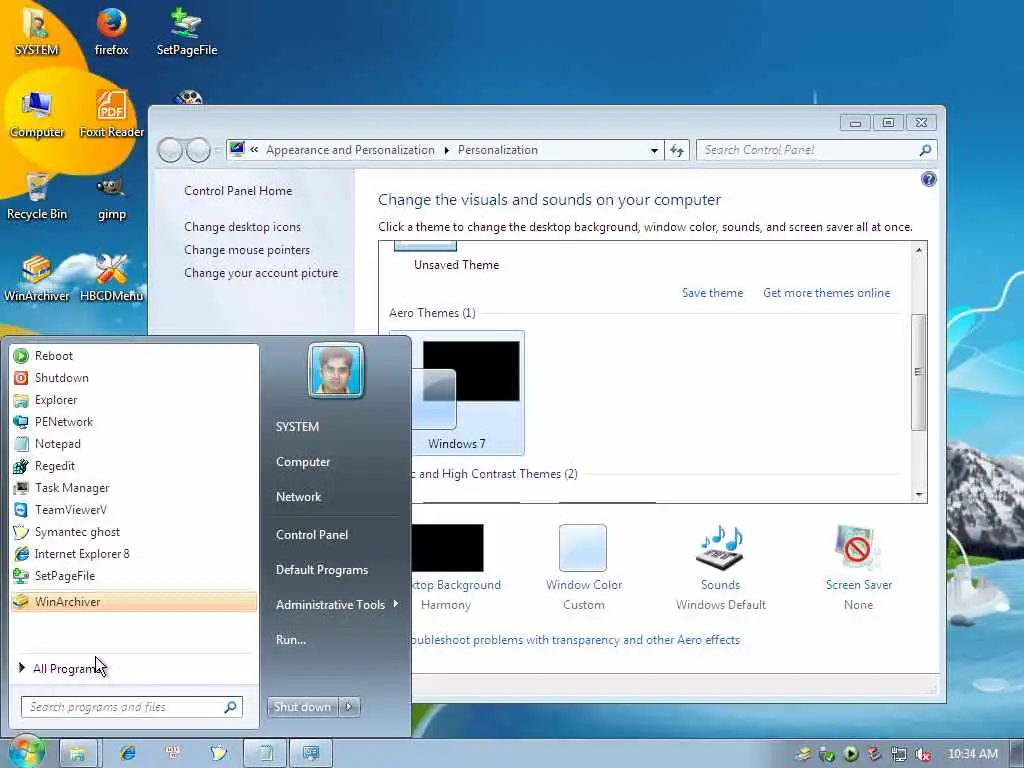Expand All Programs in Start menu
The width and height of the screenshot is (1024, 768).
click(x=64, y=668)
